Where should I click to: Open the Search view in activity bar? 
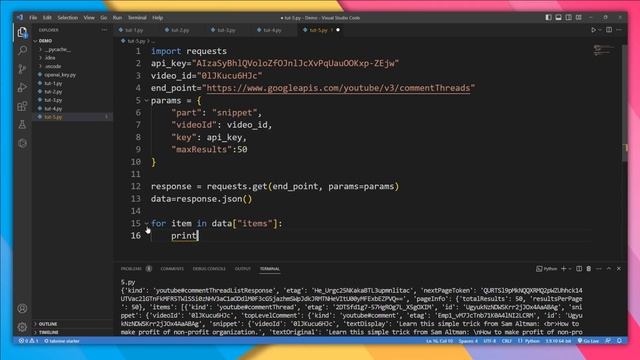22,50
